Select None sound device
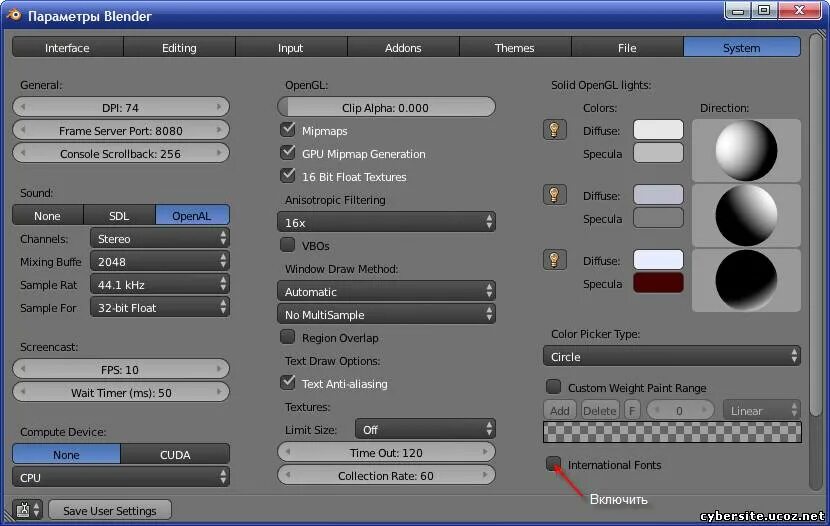This screenshot has height=526, width=830. pos(48,215)
